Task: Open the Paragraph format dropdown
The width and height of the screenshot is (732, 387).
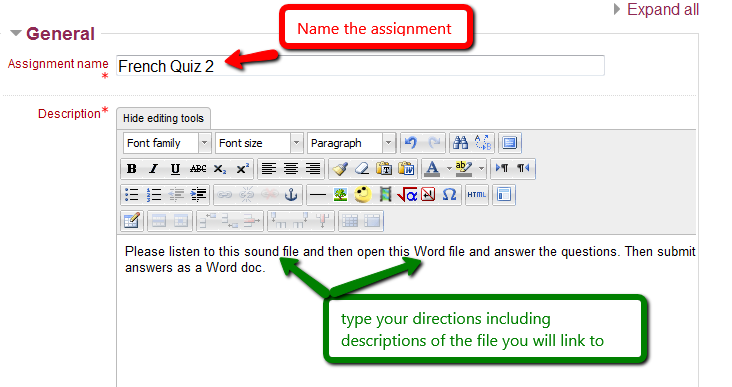Action: (351, 143)
